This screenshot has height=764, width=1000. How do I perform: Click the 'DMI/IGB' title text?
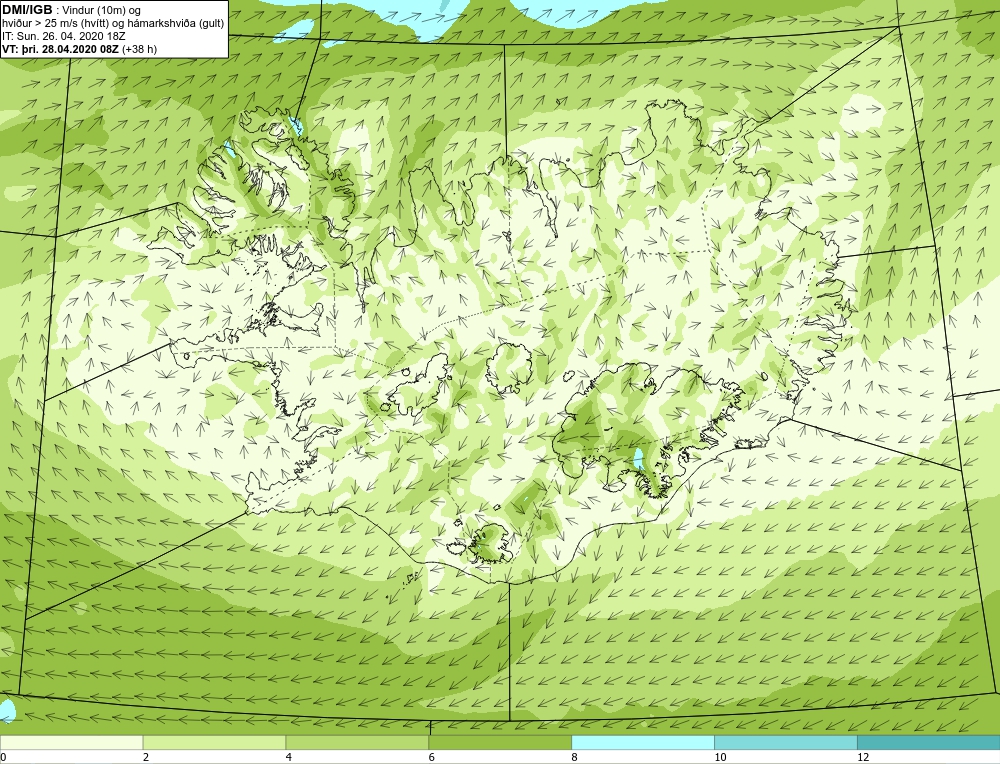(27, 10)
